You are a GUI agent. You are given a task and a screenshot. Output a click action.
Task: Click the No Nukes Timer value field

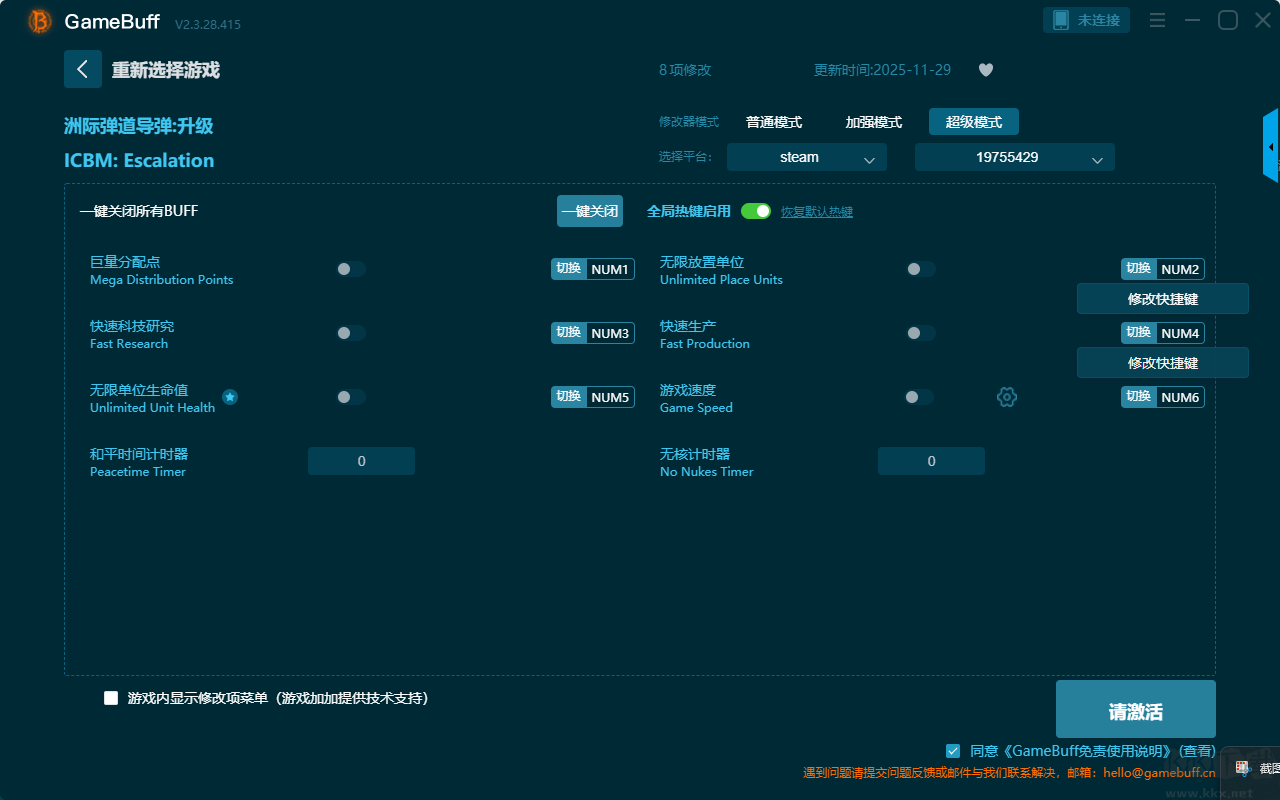(931, 461)
